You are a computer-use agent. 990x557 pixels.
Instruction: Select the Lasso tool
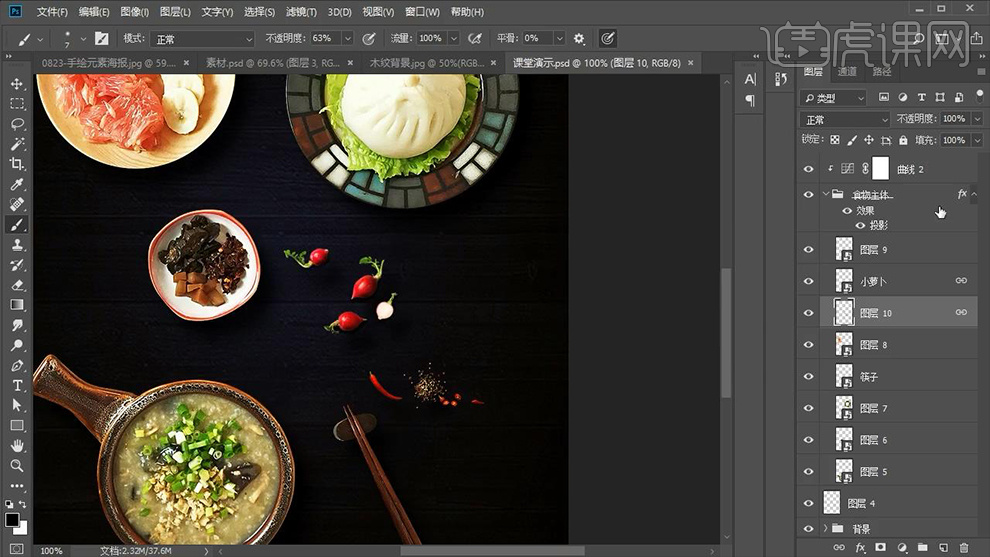click(17, 124)
